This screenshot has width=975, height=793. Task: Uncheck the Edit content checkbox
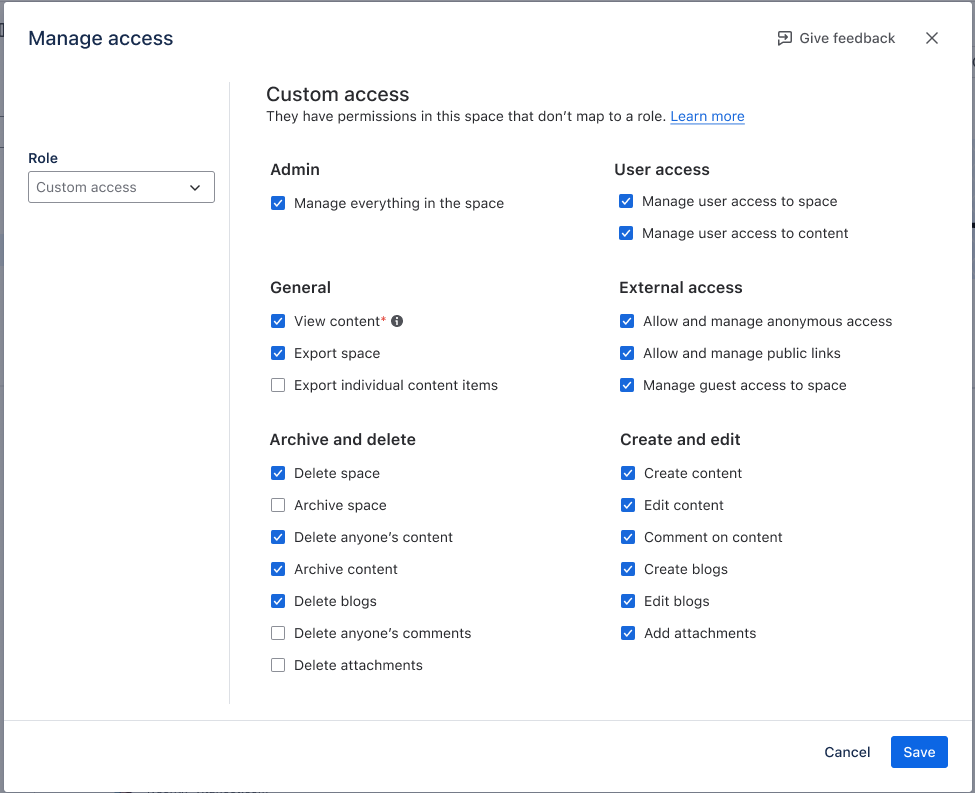tap(628, 505)
